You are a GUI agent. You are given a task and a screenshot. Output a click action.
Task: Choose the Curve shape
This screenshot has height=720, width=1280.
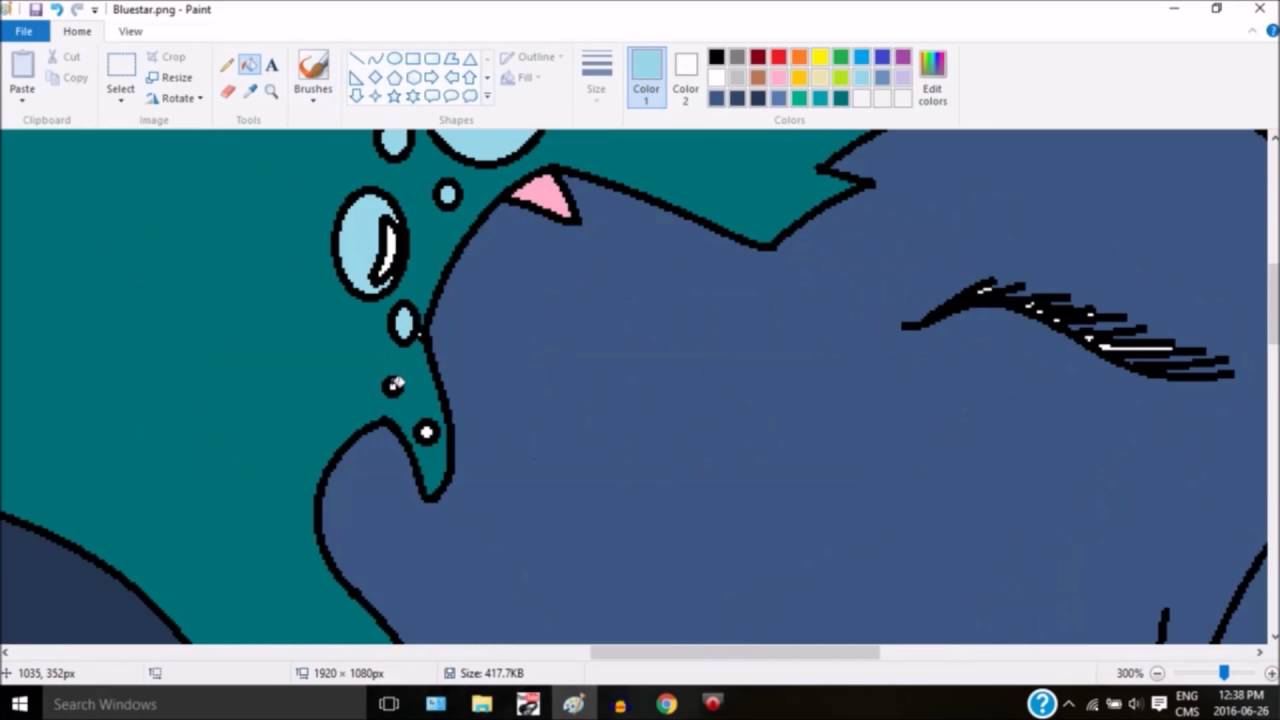click(375, 59)
